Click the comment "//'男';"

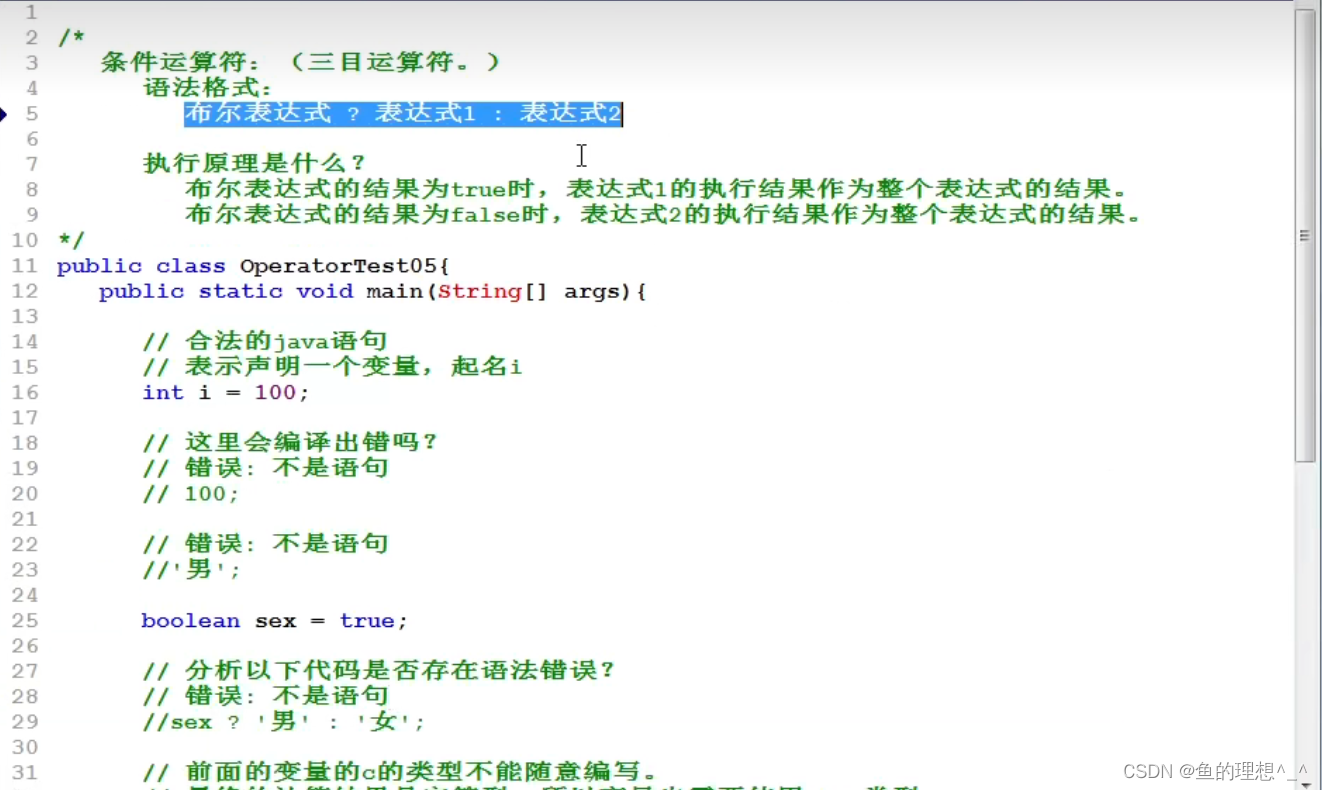[191, 569]
